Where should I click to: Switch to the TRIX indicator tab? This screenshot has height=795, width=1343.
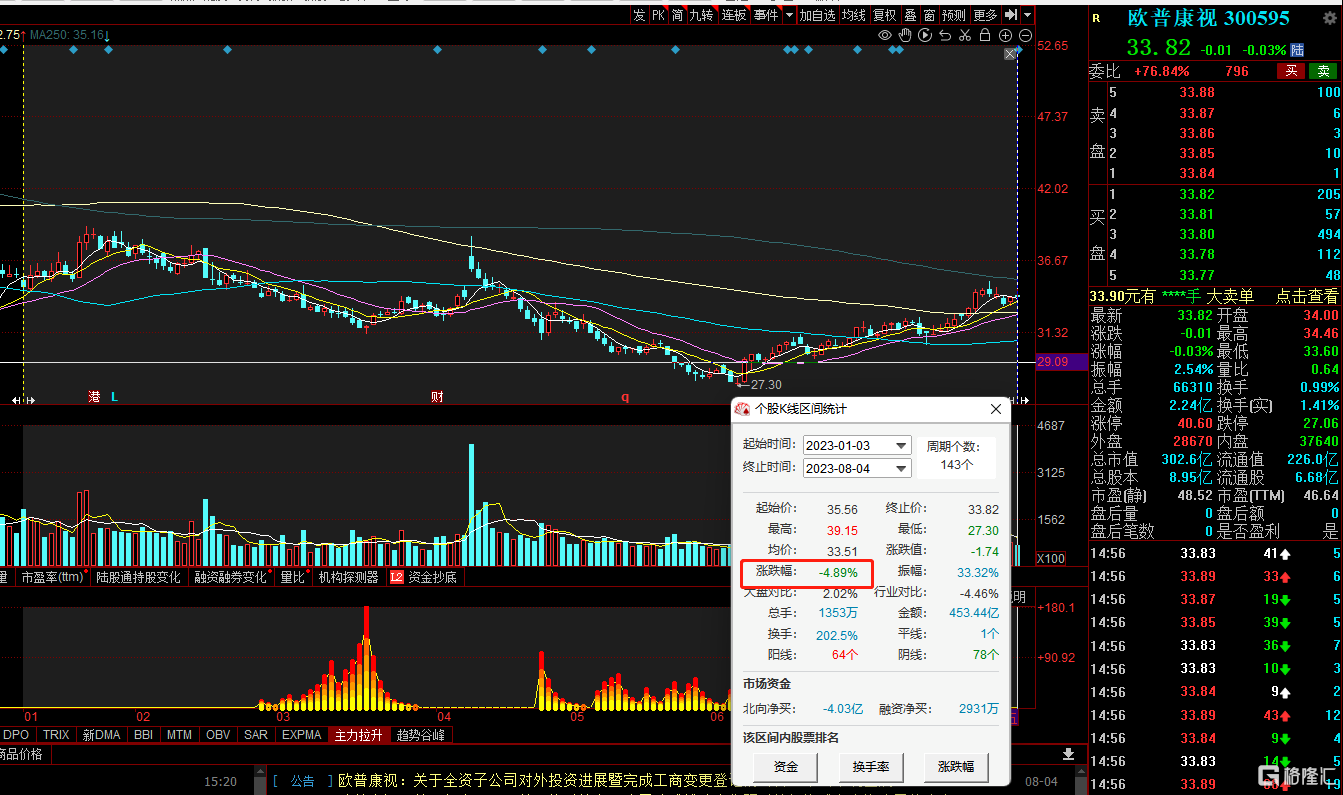[57, 735]
